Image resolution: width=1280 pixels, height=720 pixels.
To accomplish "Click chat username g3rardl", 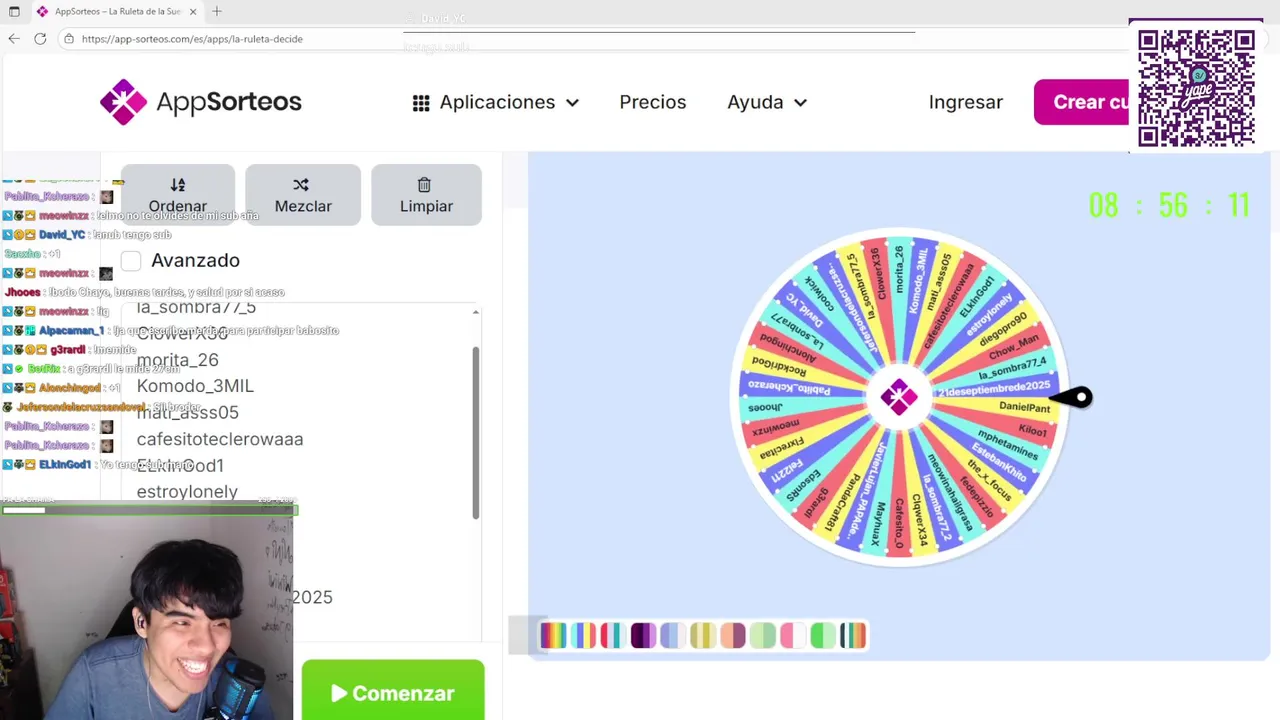I will coord(68,350).
